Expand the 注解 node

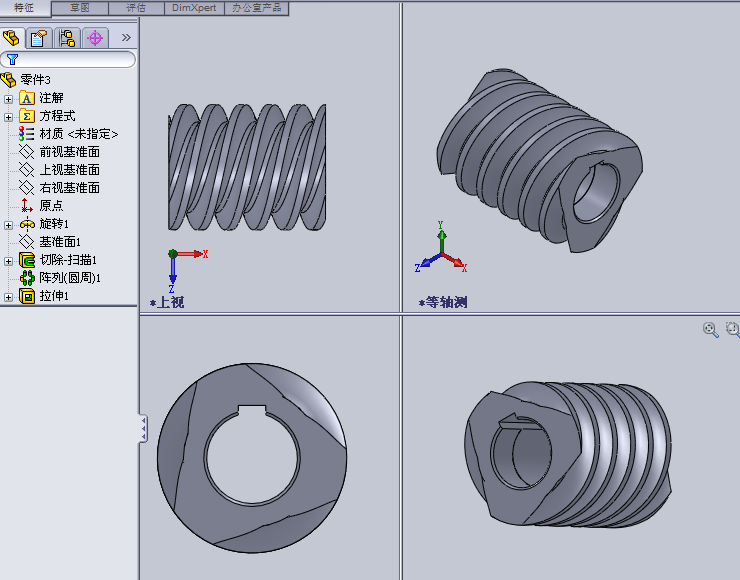click(x=8, y=99)
